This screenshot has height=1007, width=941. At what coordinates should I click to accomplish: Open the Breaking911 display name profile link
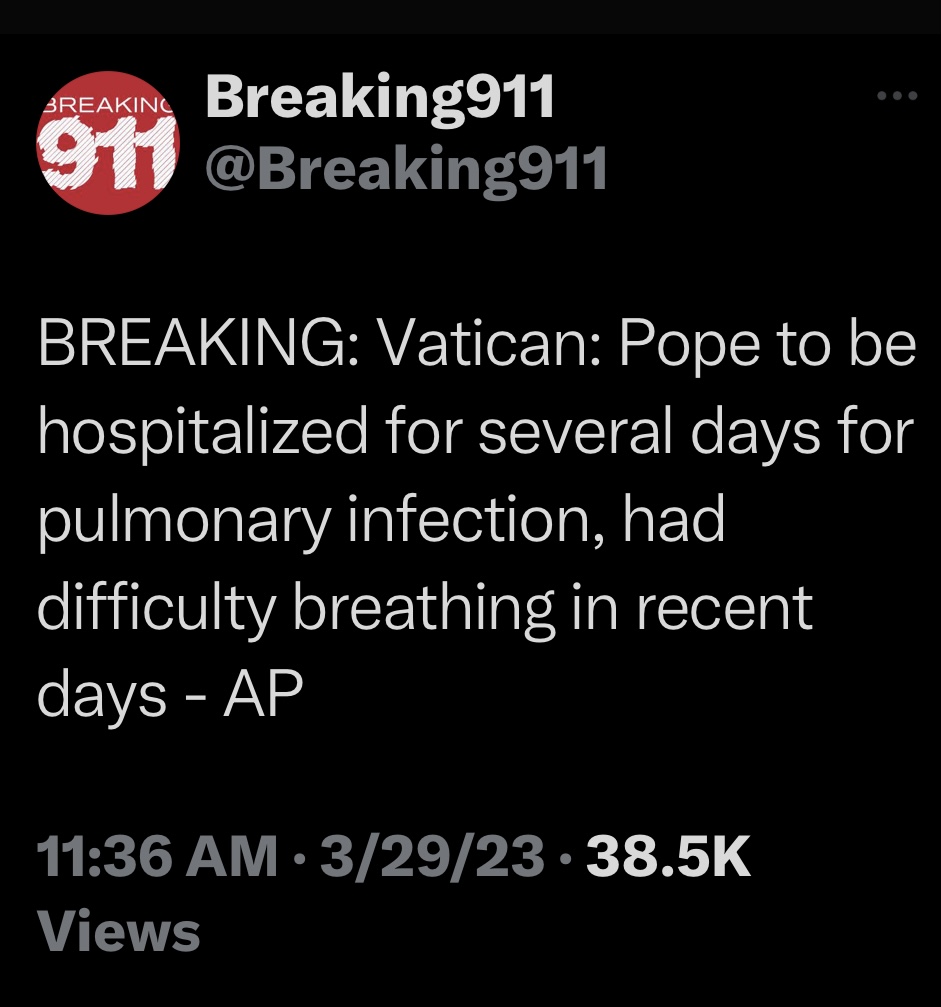[x=379, y=98]
